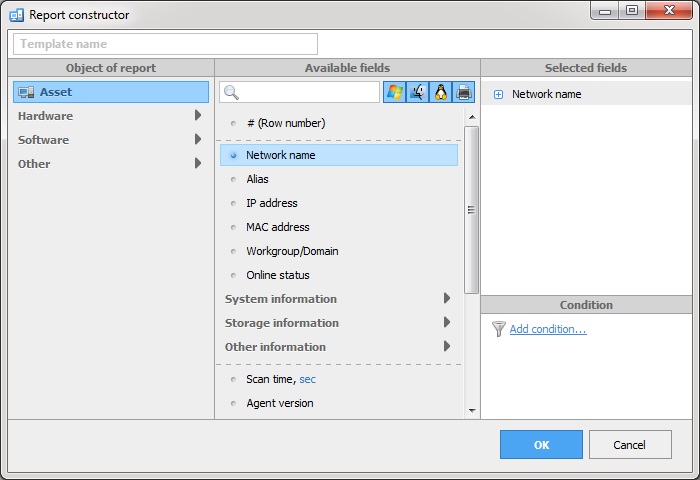Click the funnel condition icon
This screenshot has height=480, width=700.
(499, 329)
